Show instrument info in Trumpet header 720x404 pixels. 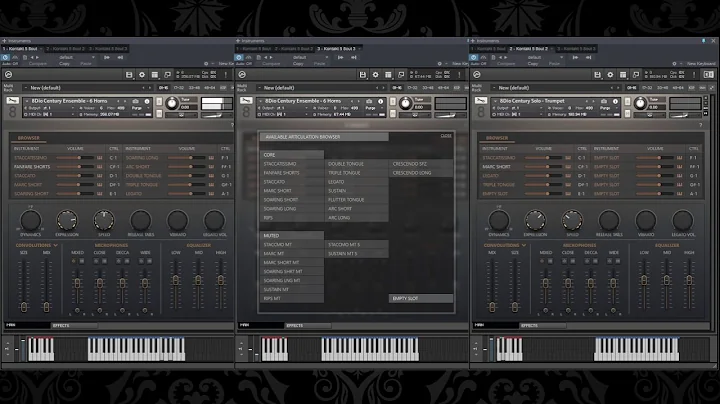coord(615,101)
